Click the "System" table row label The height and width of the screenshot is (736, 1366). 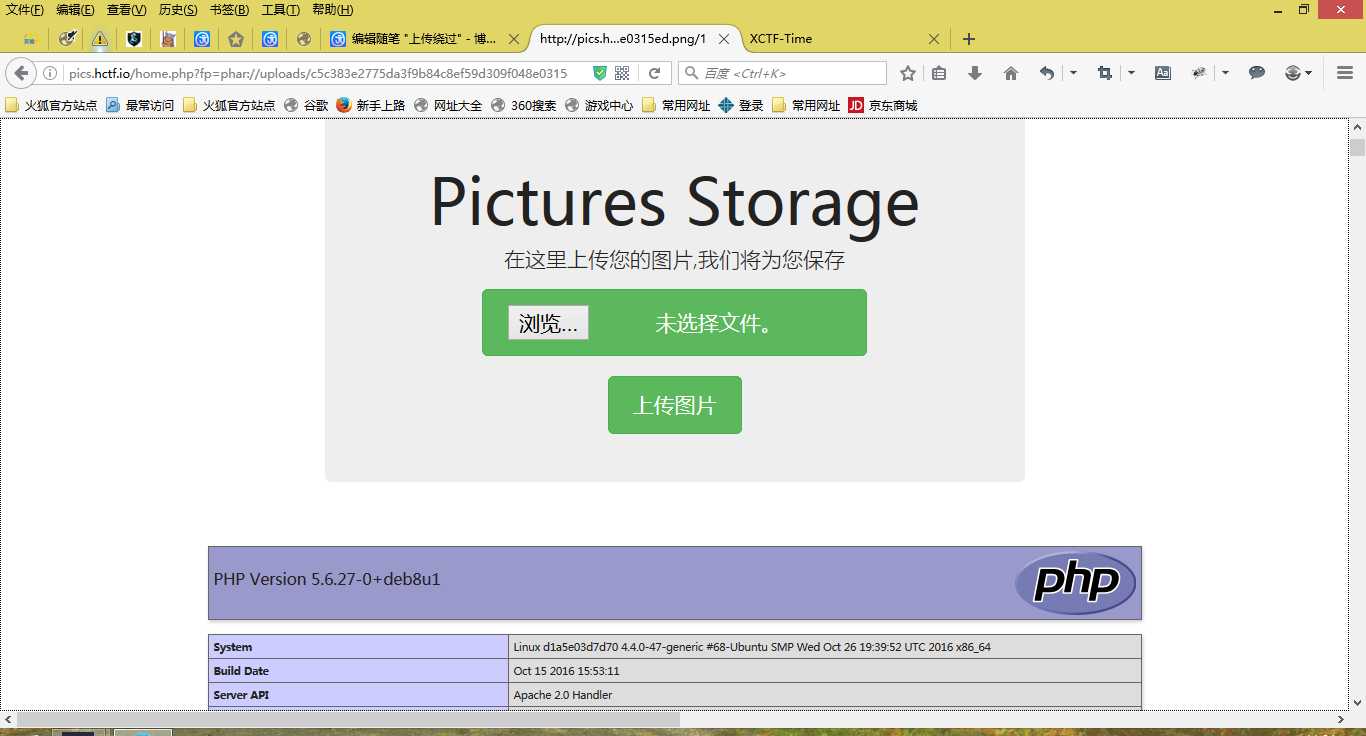(x=233, y=647)
